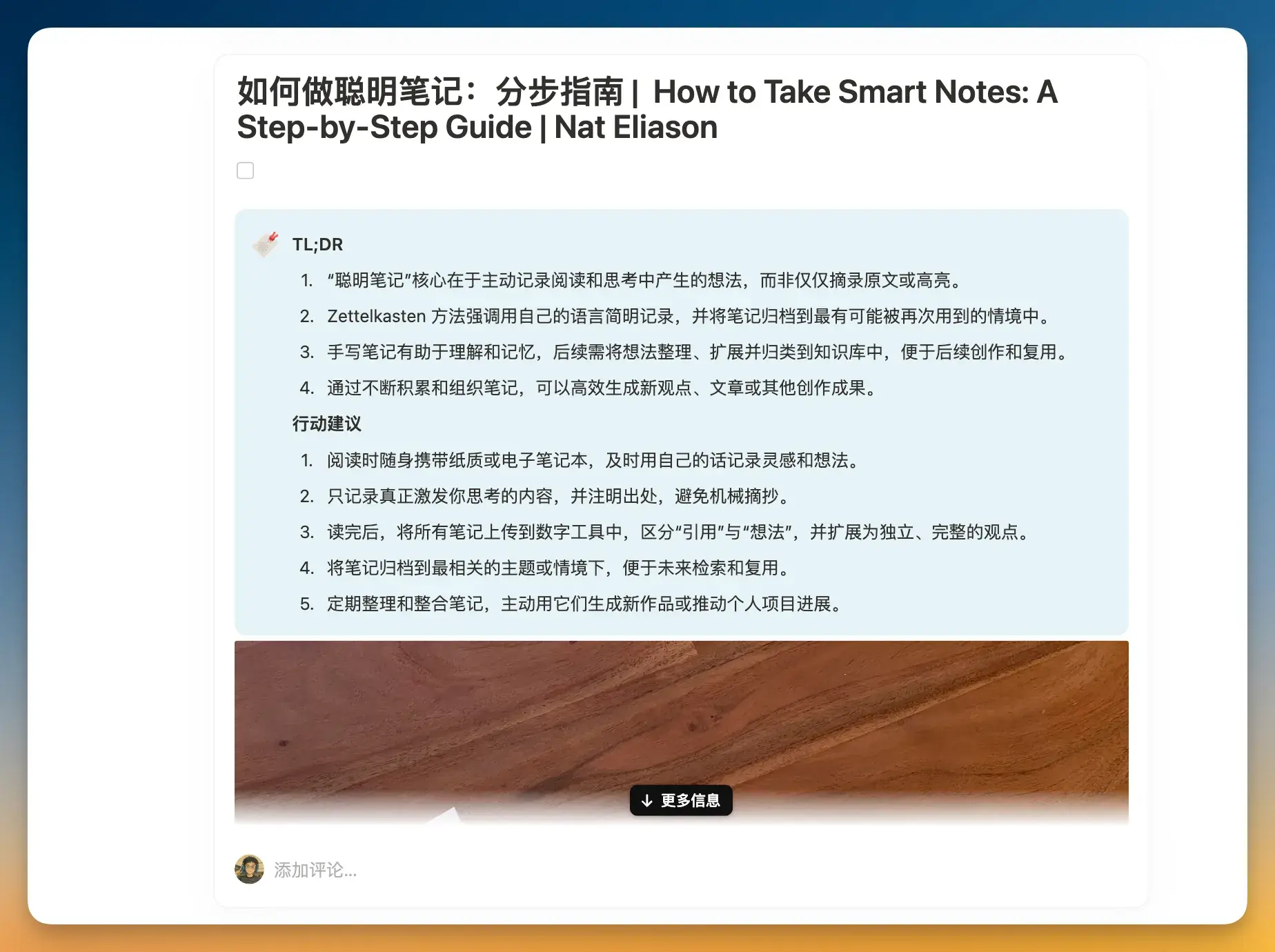Image resolution: width=1275 pixels, height=952 pixels.
Task: Click the wood-grain cover image
Action: [x=681, y=717]
